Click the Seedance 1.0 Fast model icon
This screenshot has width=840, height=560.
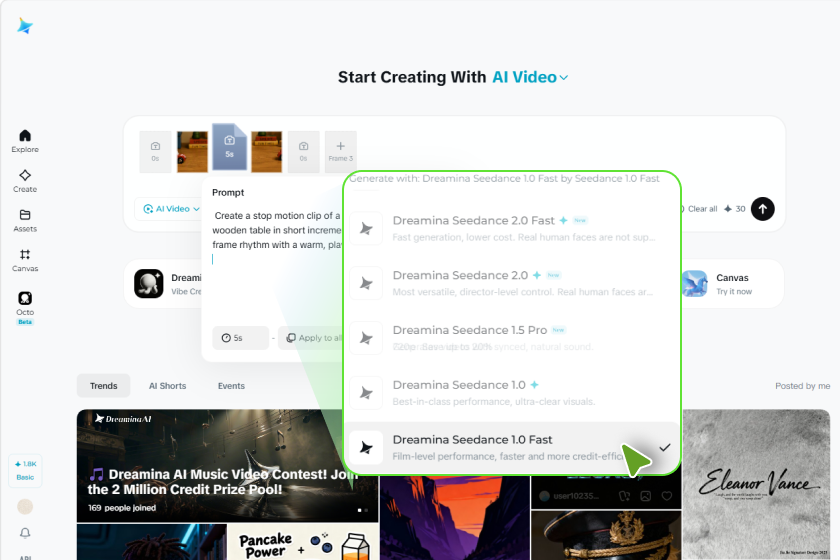366,447
